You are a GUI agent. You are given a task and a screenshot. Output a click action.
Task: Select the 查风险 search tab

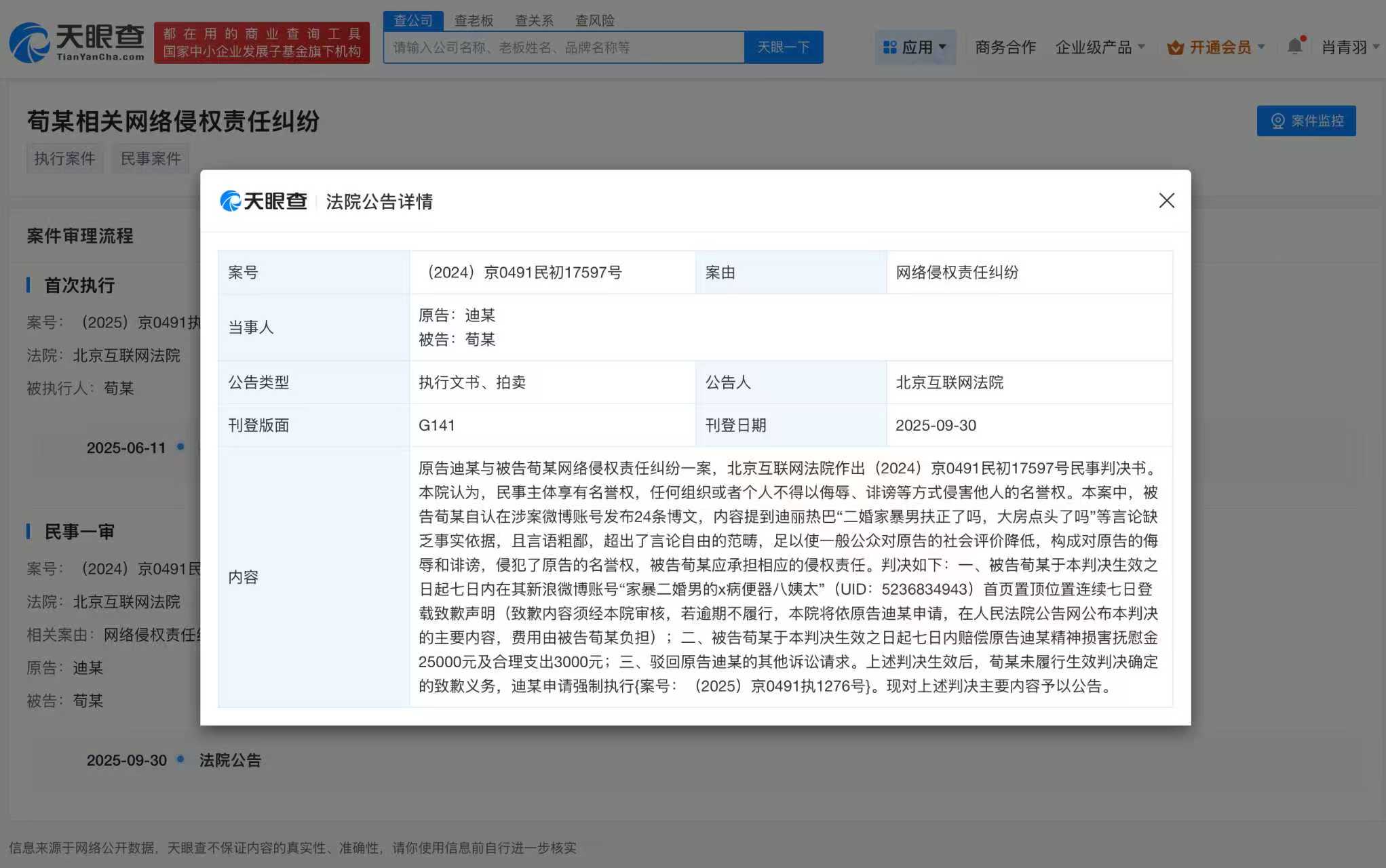594,20
